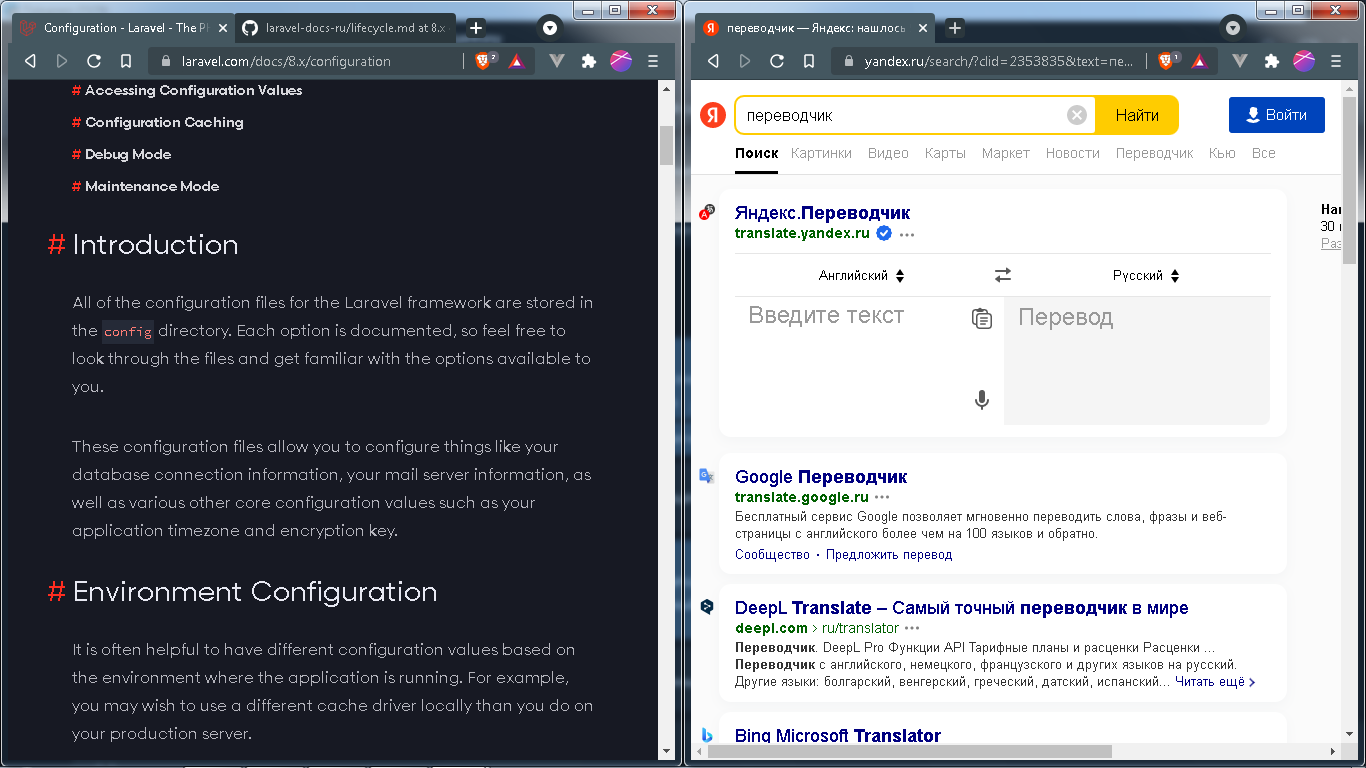The width and height of the screenshot is (1366, 768).
Task: Start voice input in translator widget
Action: click(982, 400)
